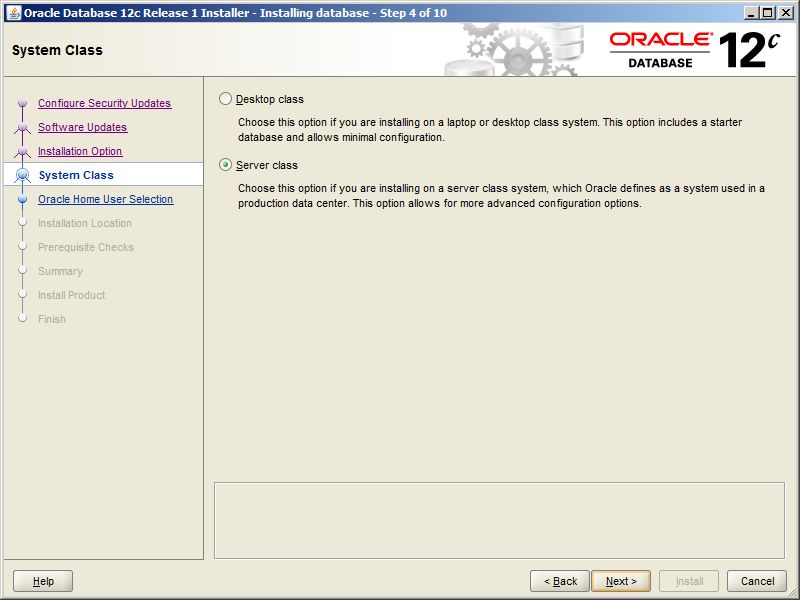Click the System Class step marker icon
The image size is (800, 600).
[22, 175]
